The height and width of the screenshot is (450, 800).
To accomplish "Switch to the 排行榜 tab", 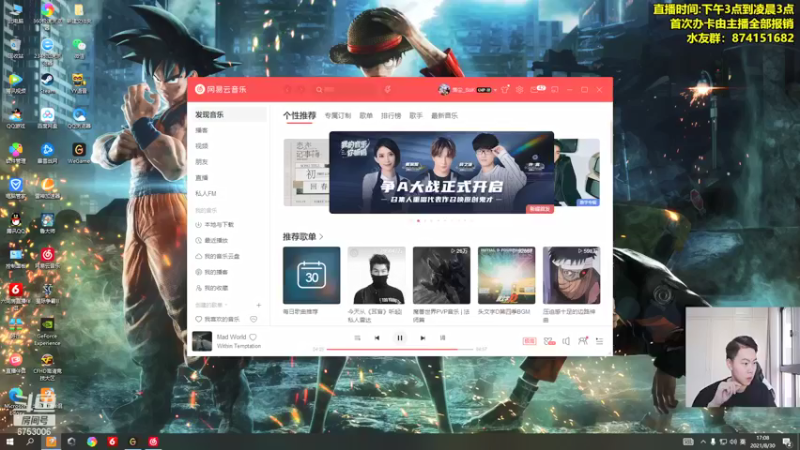I will [x=391, y=116].
